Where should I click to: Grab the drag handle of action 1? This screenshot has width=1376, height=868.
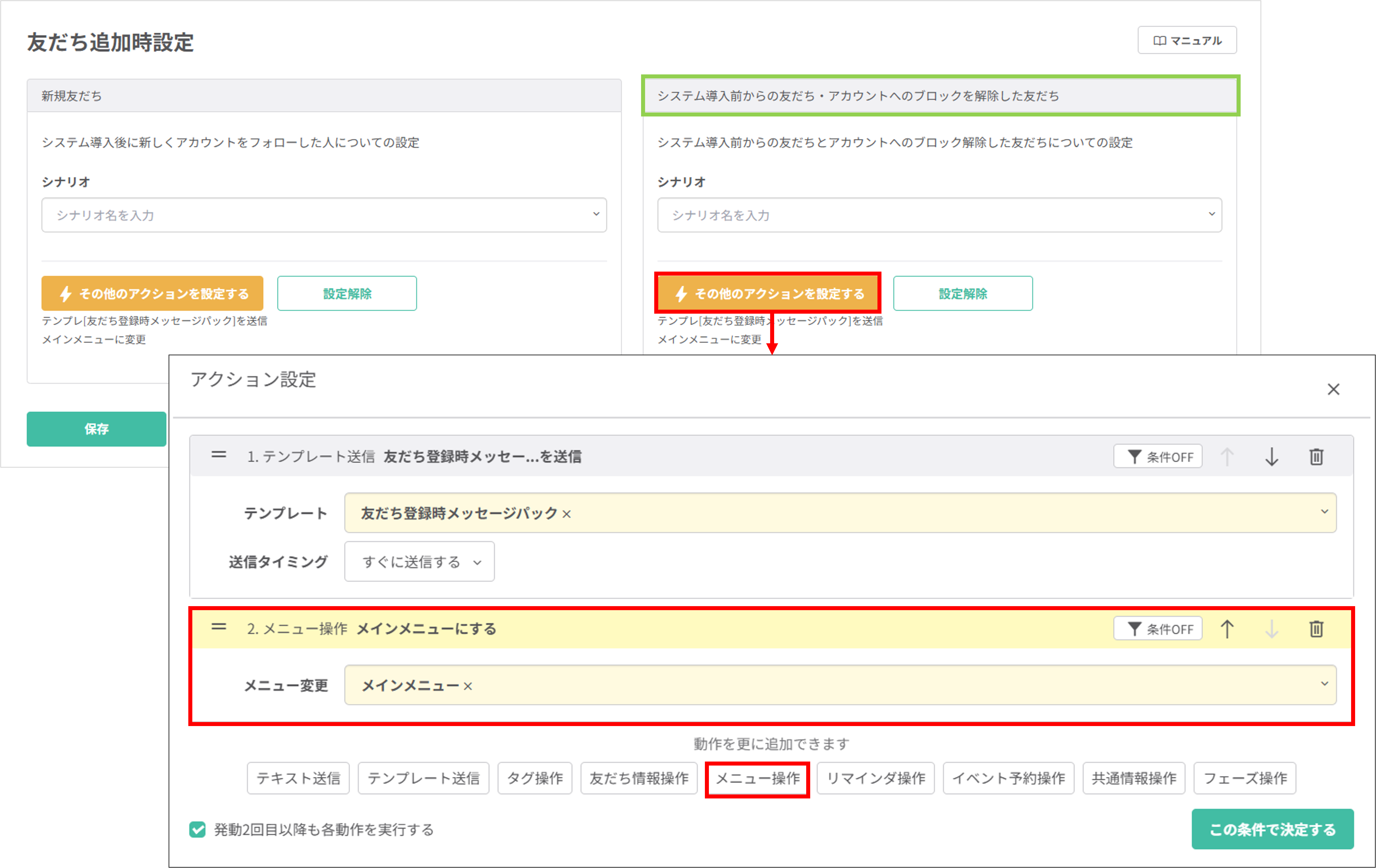click(219, 455)
